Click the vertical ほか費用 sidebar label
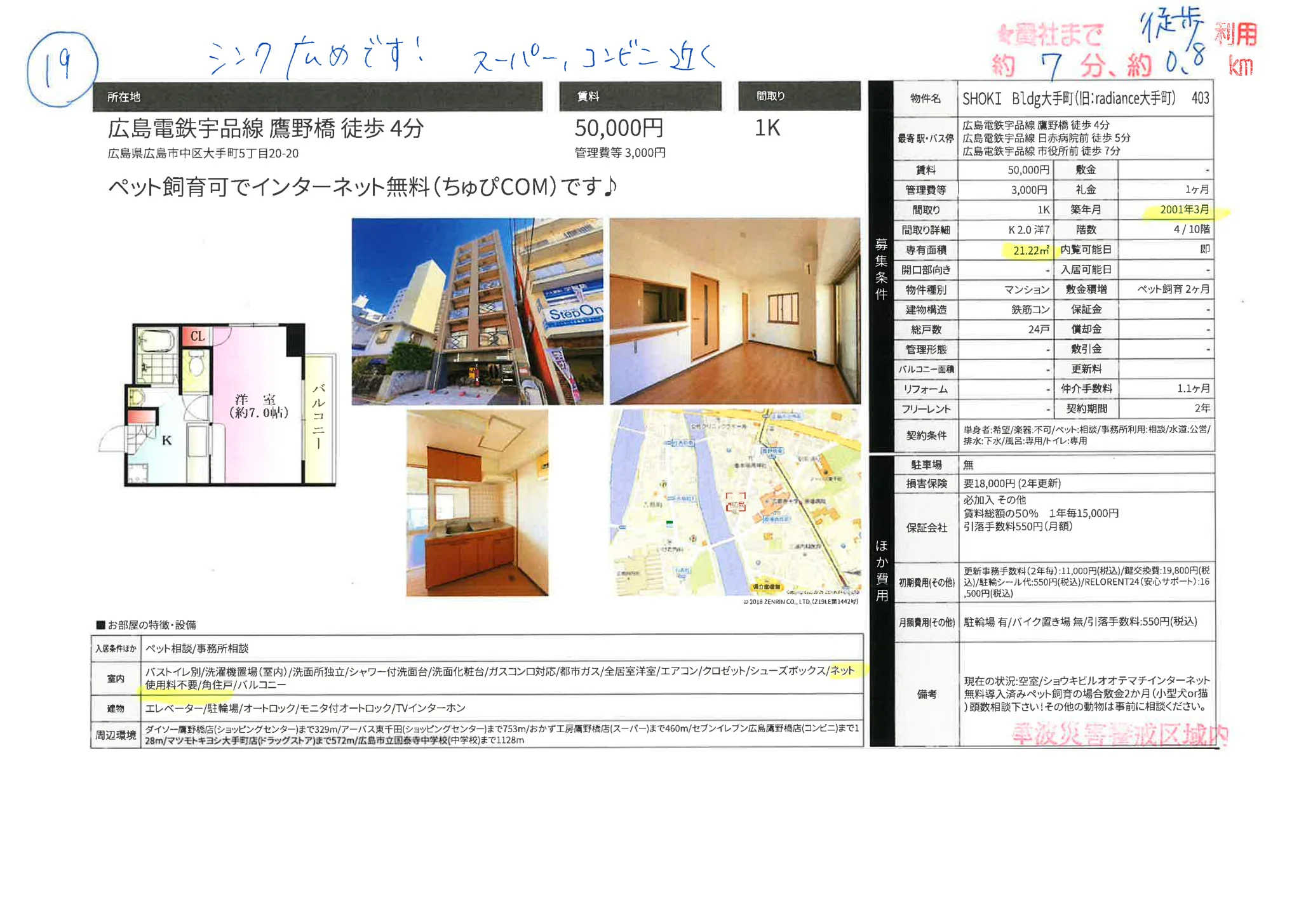 pos(882,570)
